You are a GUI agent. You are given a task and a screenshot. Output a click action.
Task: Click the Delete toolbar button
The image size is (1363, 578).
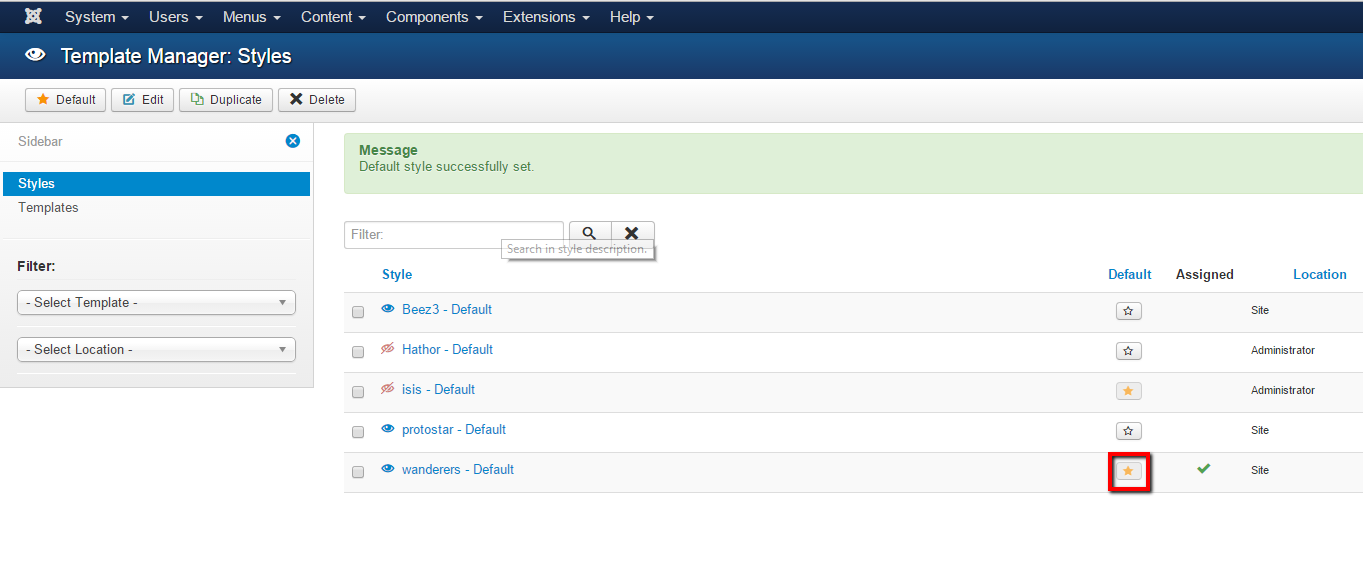[x=317, y=100]
